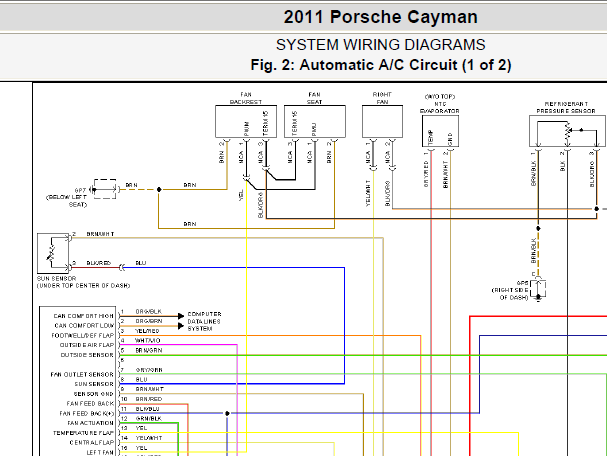Click the 'BRN/GRN' wire color on pin 5
Screen dimensions: 607x456
click(149, 350)
